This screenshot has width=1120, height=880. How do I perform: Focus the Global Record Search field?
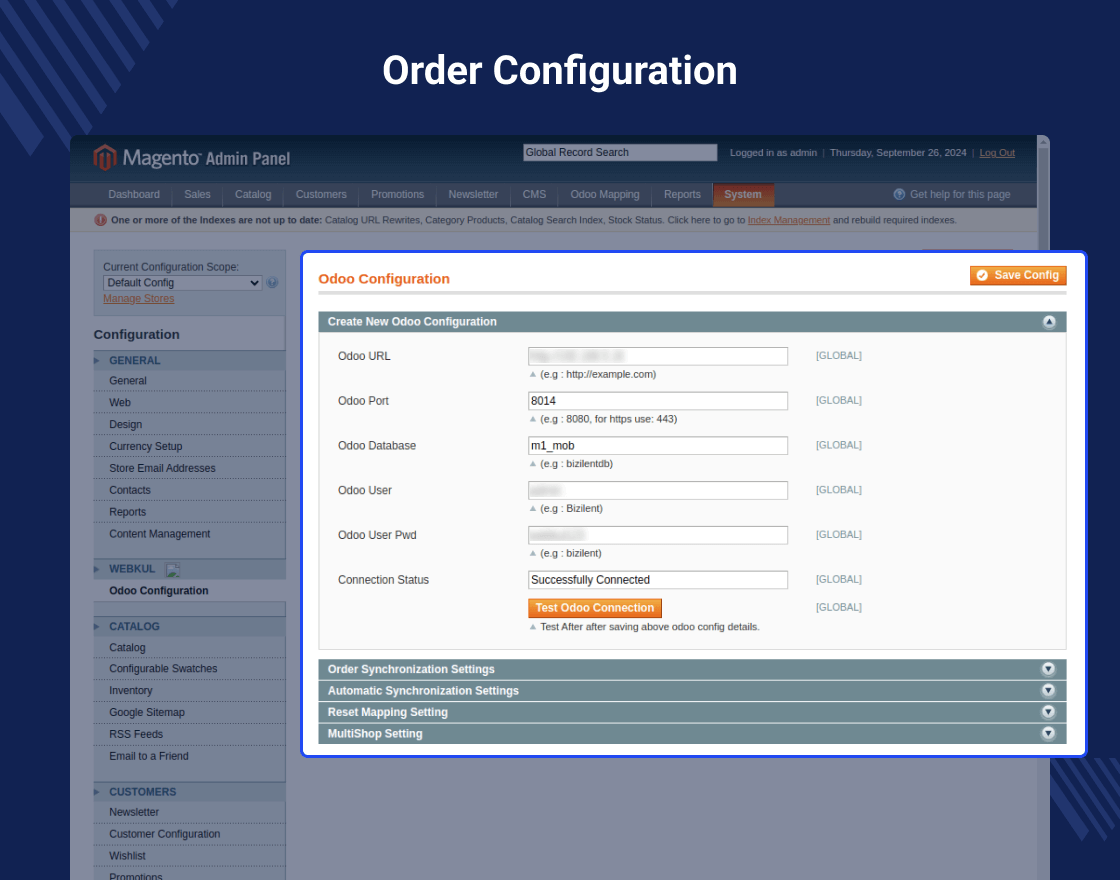pos(620,152)
